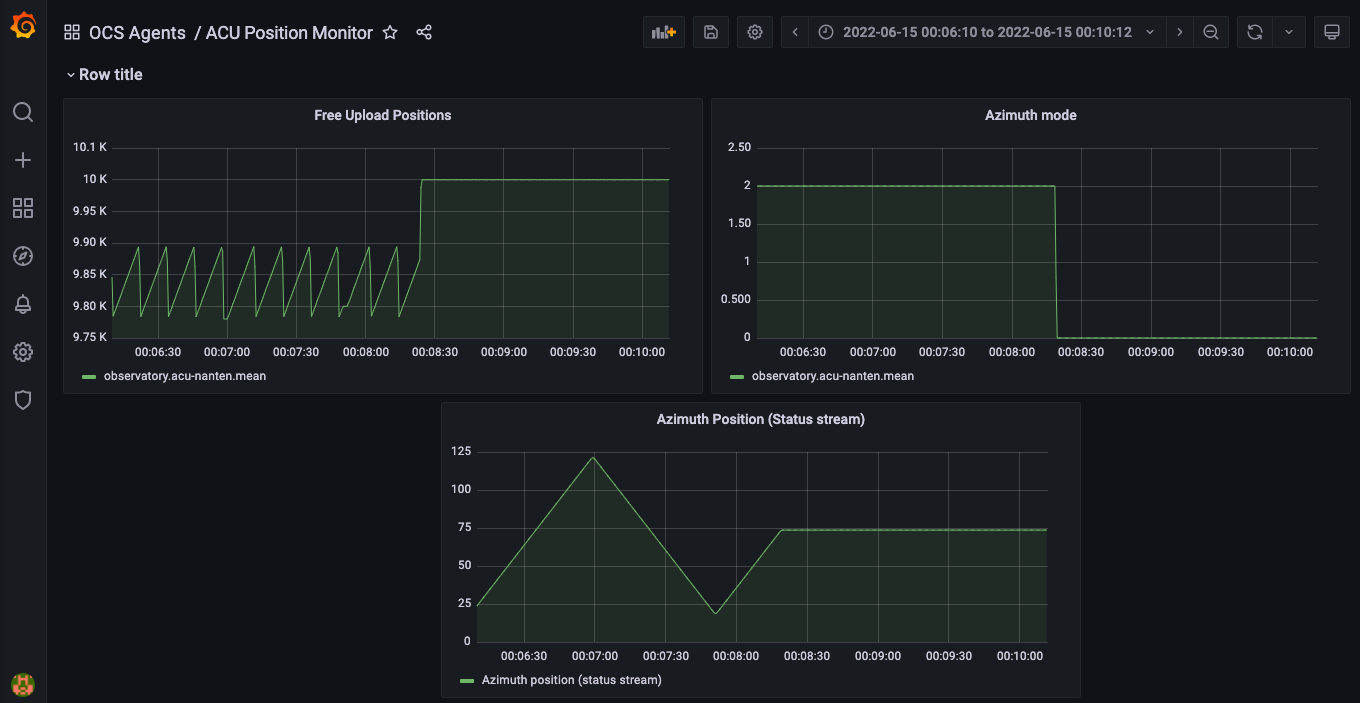Click the OCS Agents folder link
The width and height of the screenshot is (1360, 703).
click(137, 33)
